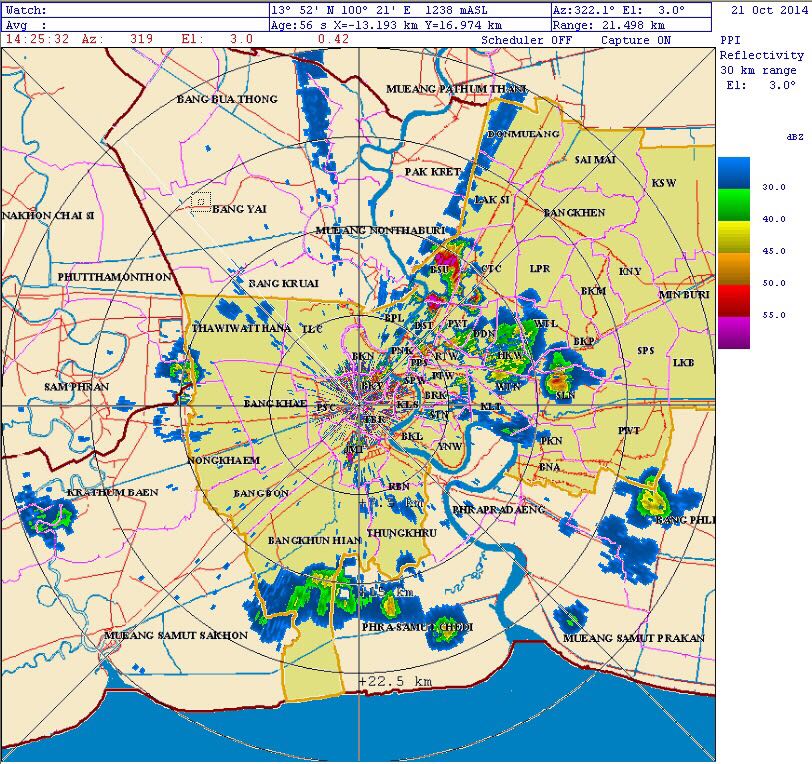Image resolution: width=812 pixels, height=764 pixels.
Task: Click the purple storm core at BSU
Action: coord(447,265)
